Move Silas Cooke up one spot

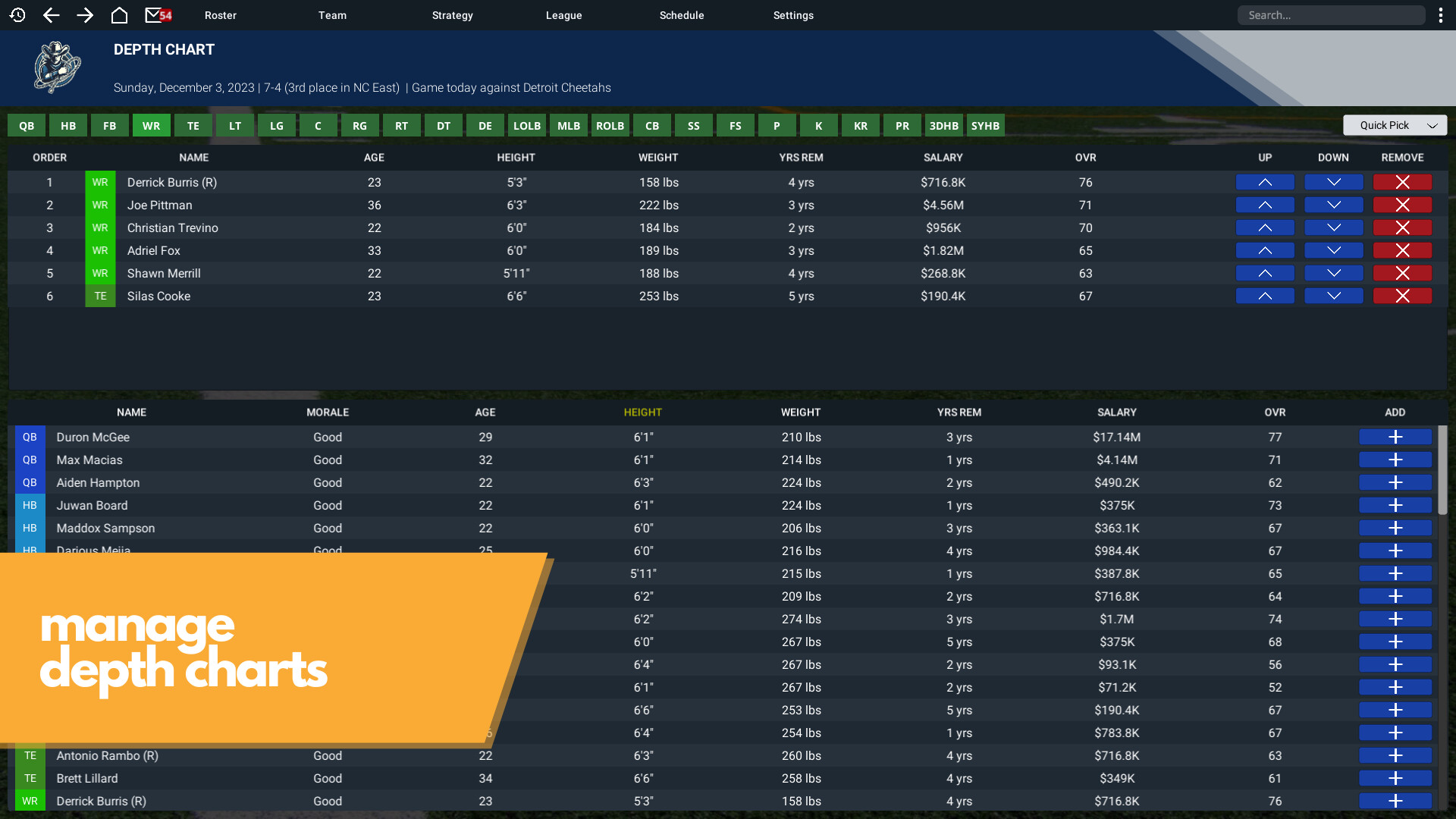click(x=1264, y=296)
